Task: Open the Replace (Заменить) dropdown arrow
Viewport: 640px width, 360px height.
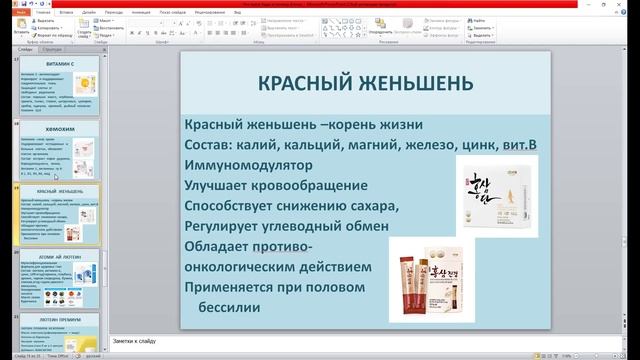Action: [493, 28]
